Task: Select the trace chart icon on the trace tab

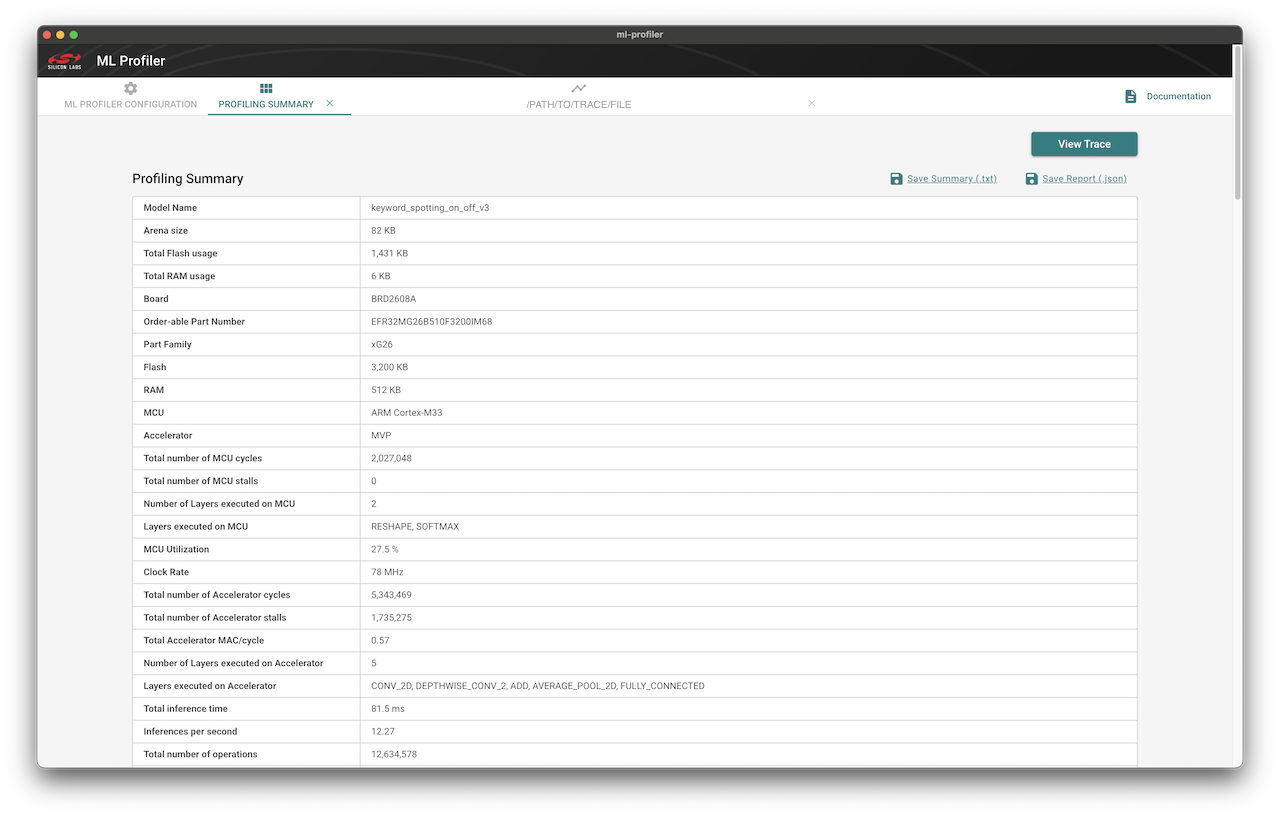Action: click(576, 88)
